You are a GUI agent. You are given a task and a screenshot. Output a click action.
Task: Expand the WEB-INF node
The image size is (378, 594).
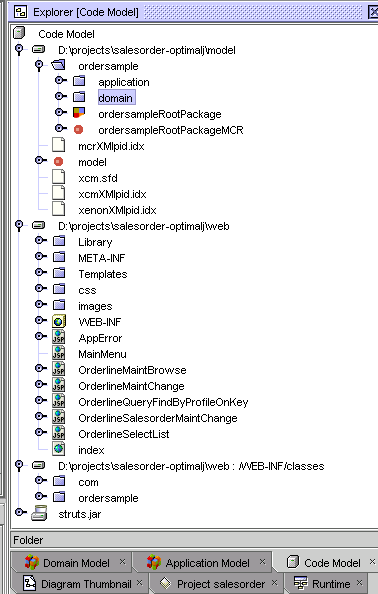point(41,320)
